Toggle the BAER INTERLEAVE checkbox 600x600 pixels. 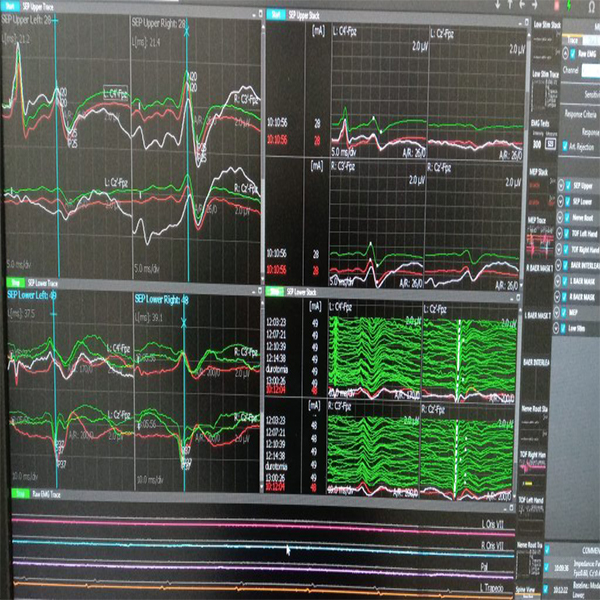click(566, 265)
